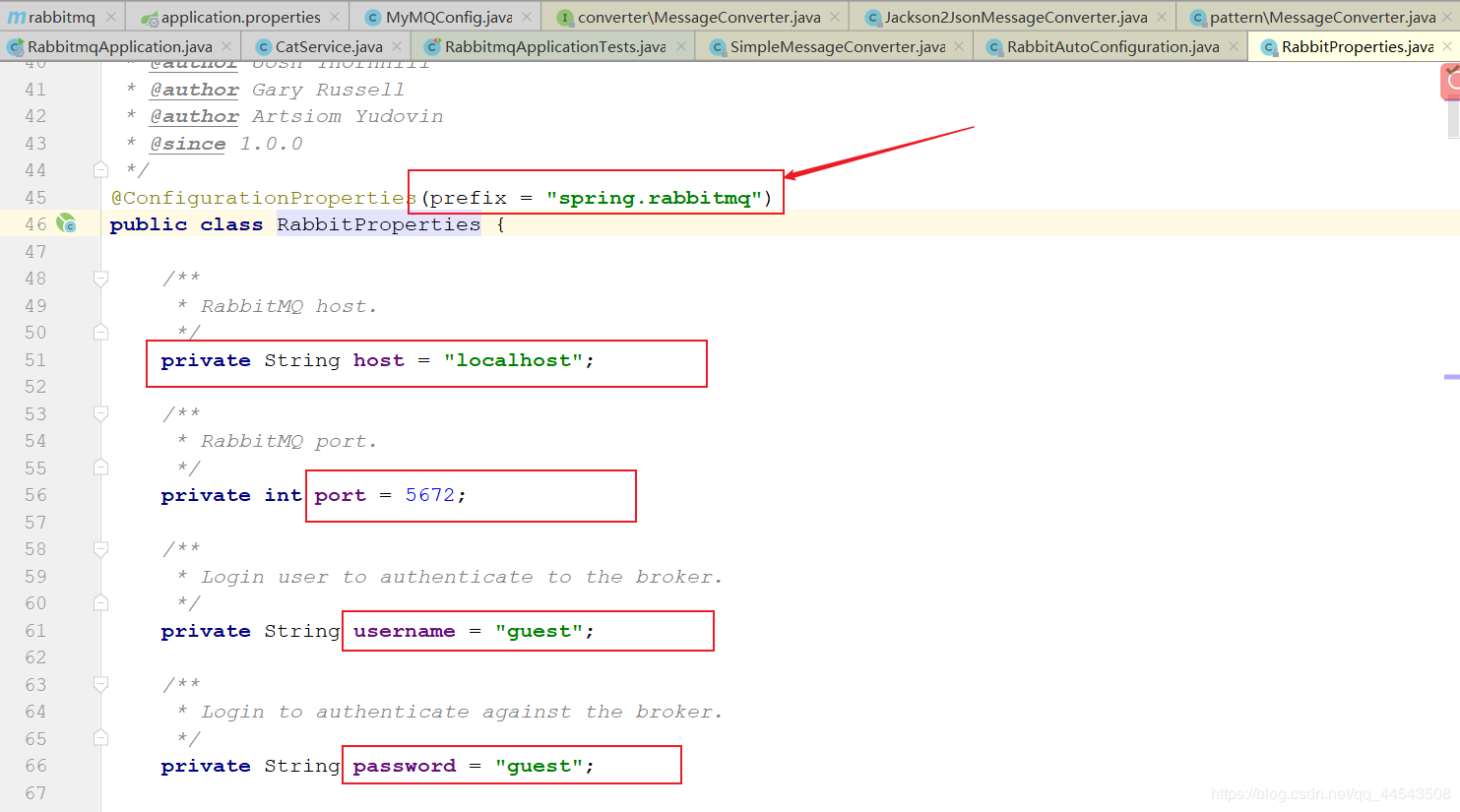Fold the comment end marker at line 50
Image resolution: width=1460 pixels, height=812 pixels.
[100, 333]
